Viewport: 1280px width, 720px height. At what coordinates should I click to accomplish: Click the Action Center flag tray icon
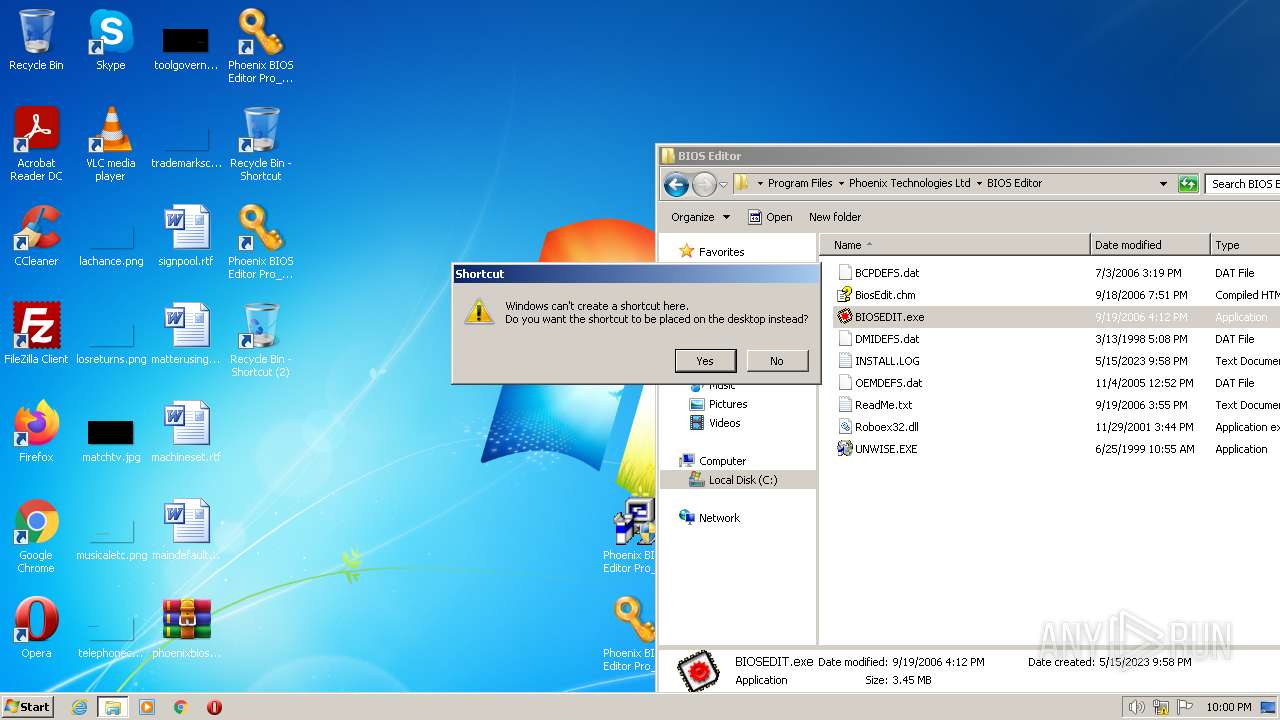coord(1185,707)
